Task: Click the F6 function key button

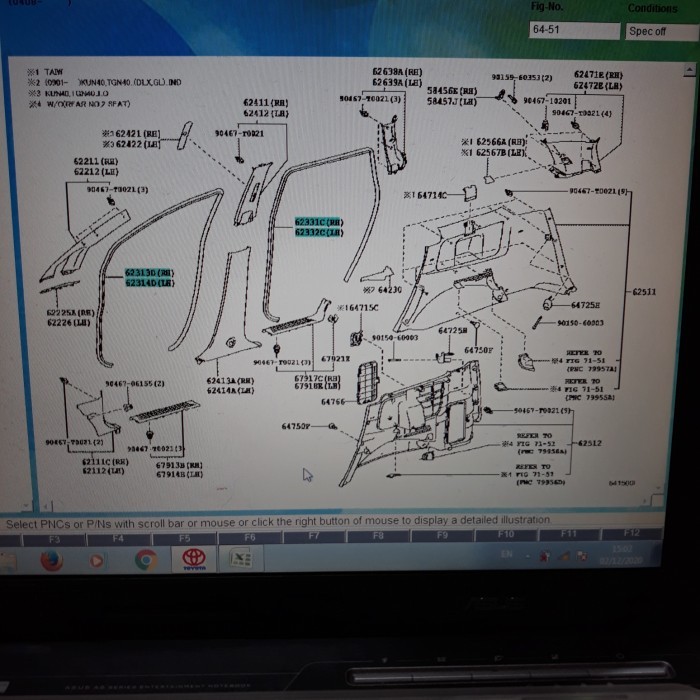Action: coord(250,538)
